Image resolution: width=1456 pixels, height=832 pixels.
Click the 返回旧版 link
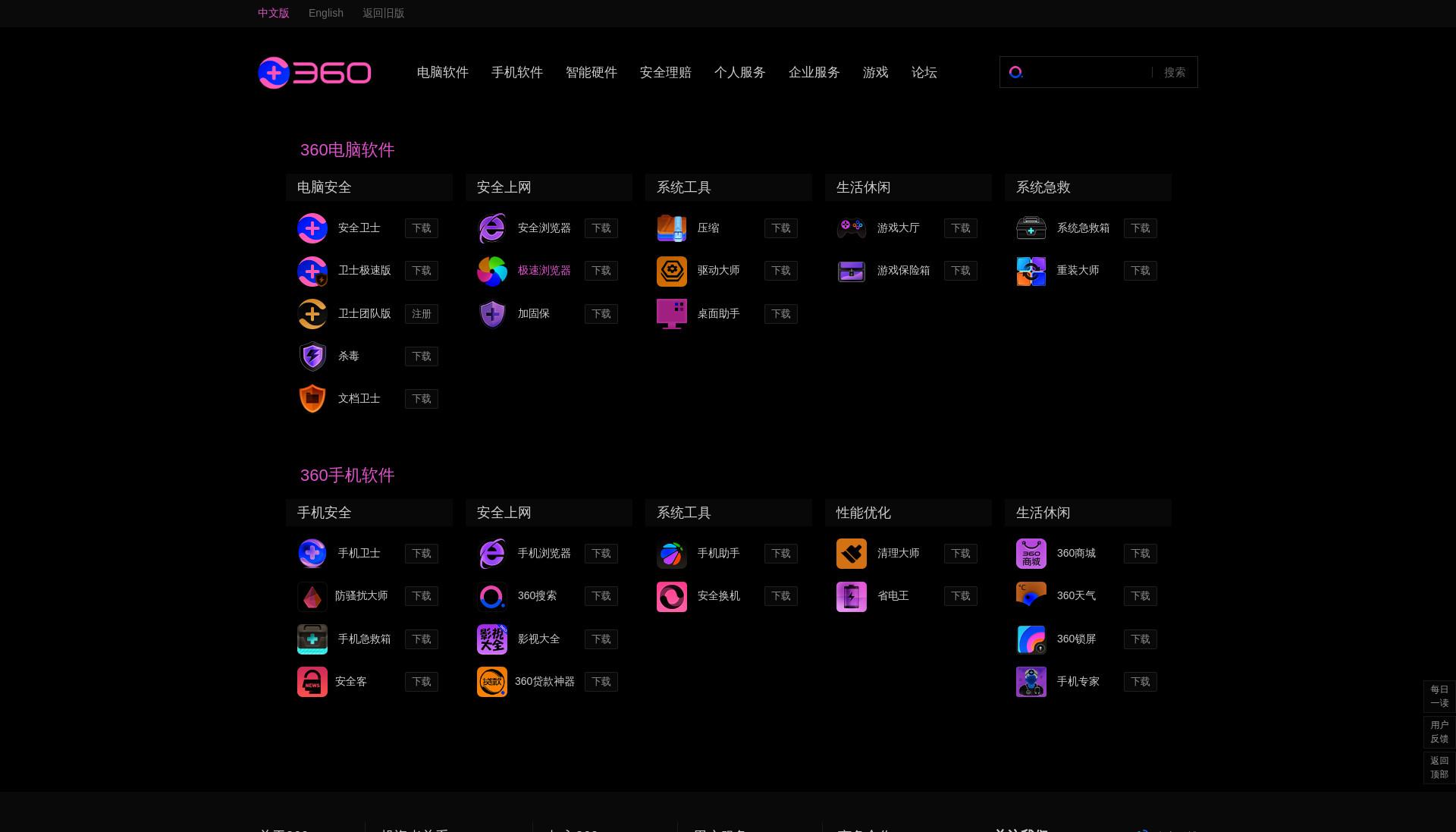[384, 13]
